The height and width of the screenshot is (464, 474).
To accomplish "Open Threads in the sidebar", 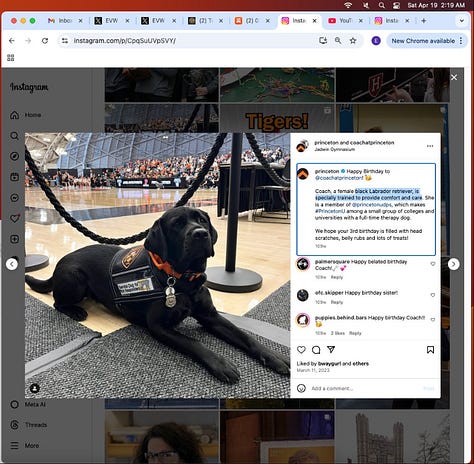I will tap(29, 425).
